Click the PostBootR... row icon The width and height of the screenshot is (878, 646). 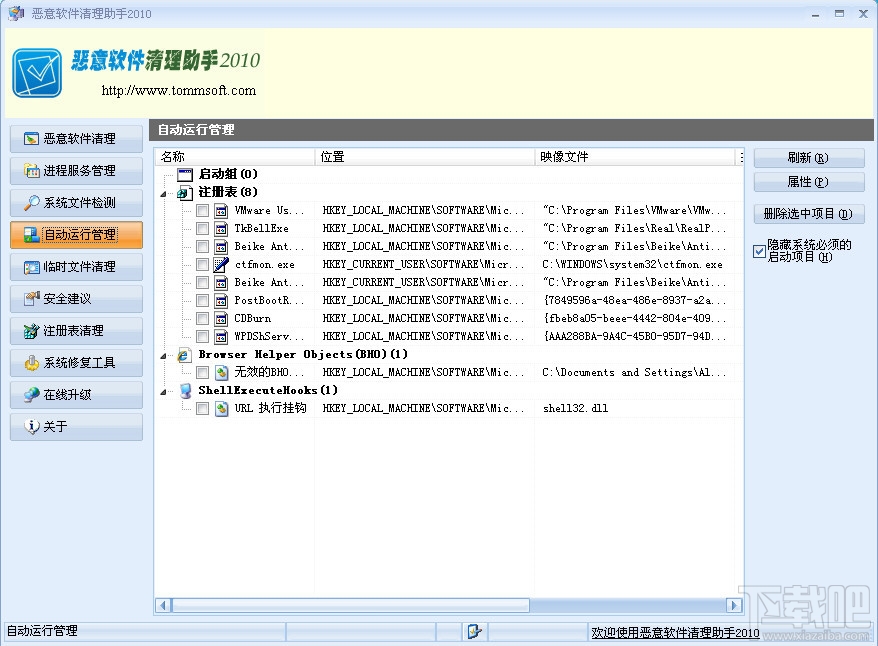click(x=221, y=301)
